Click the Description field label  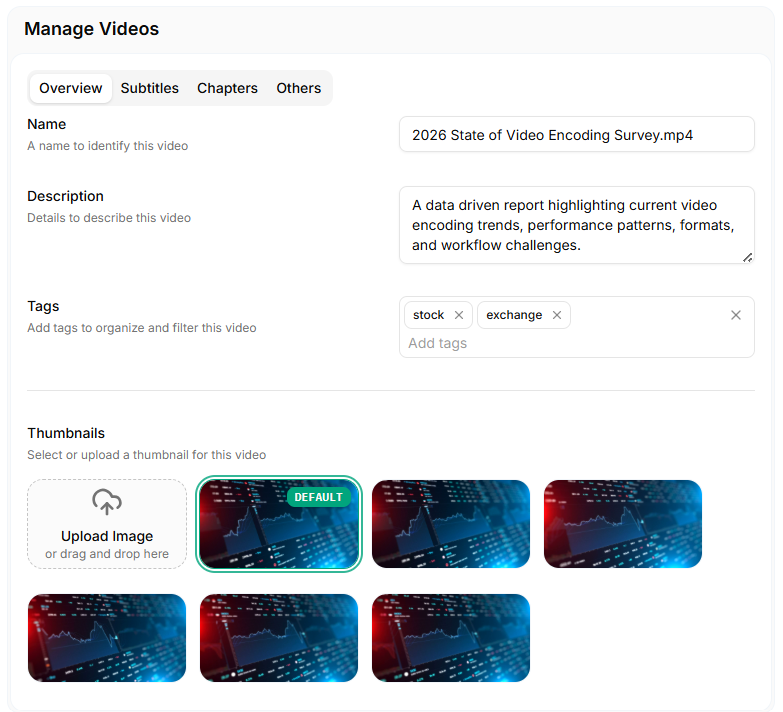[65, 196]
